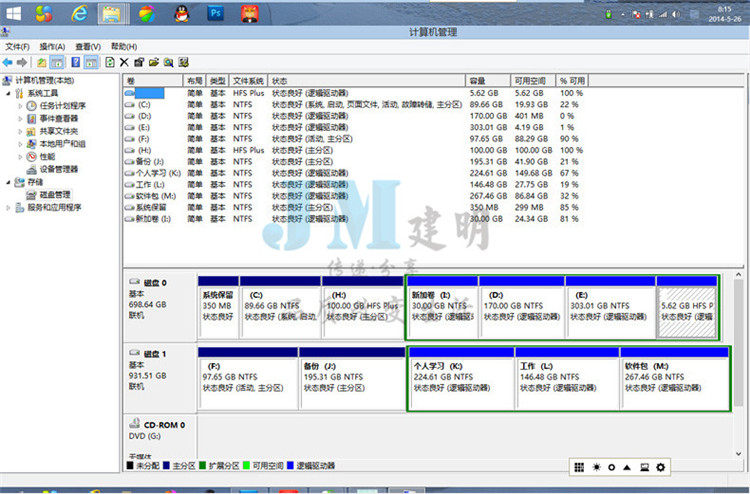This screenshot has width=750, height=494.
Task: Click the circle icon in floating toolbar
Action: [x=611, y=467]
